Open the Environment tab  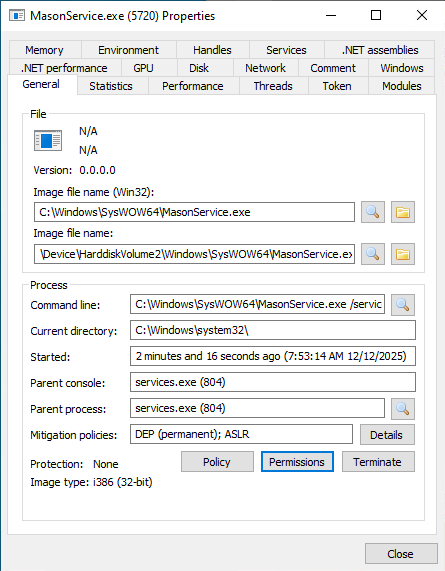point(129,50)
